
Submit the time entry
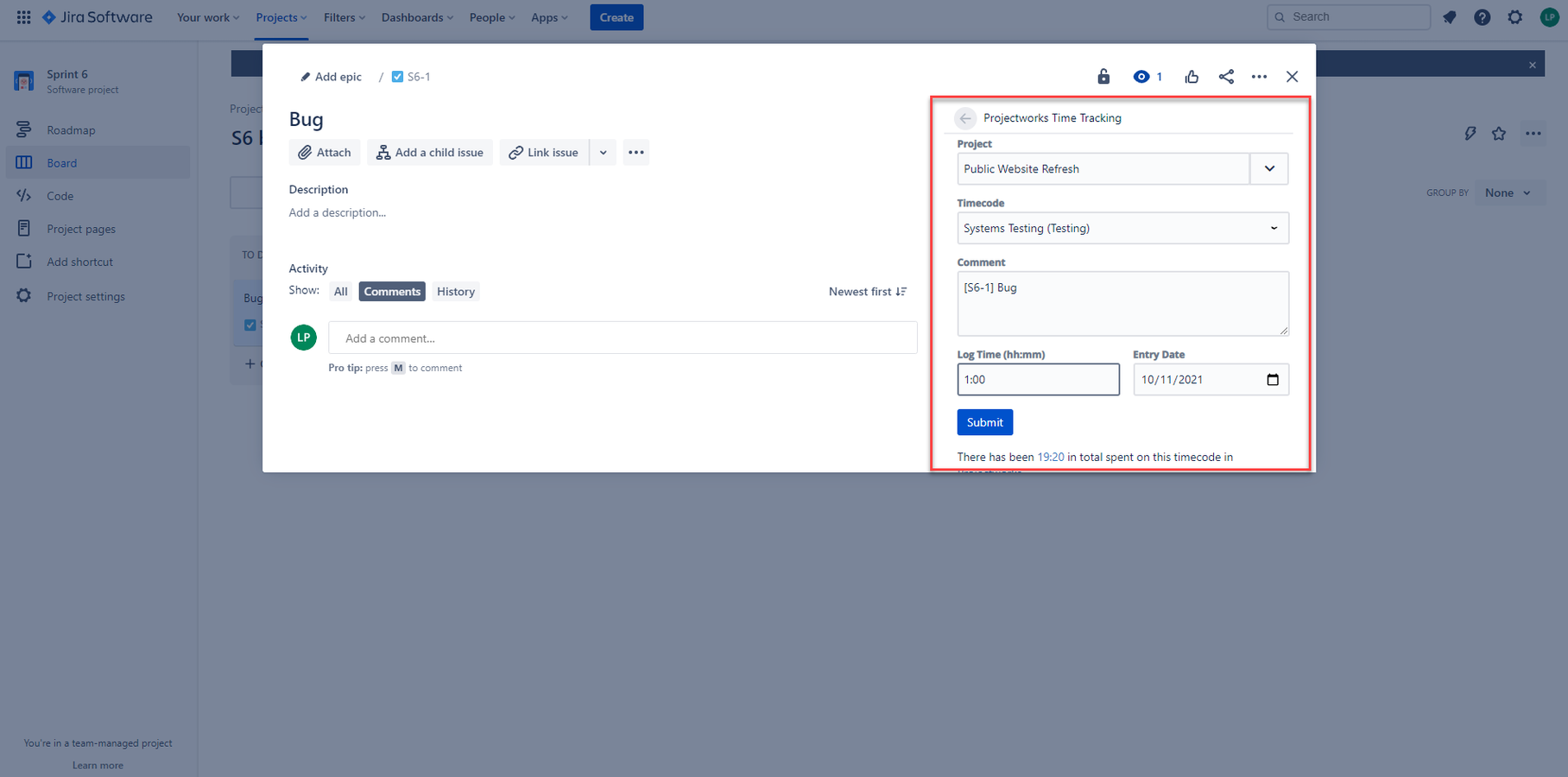tap(985, 422)
